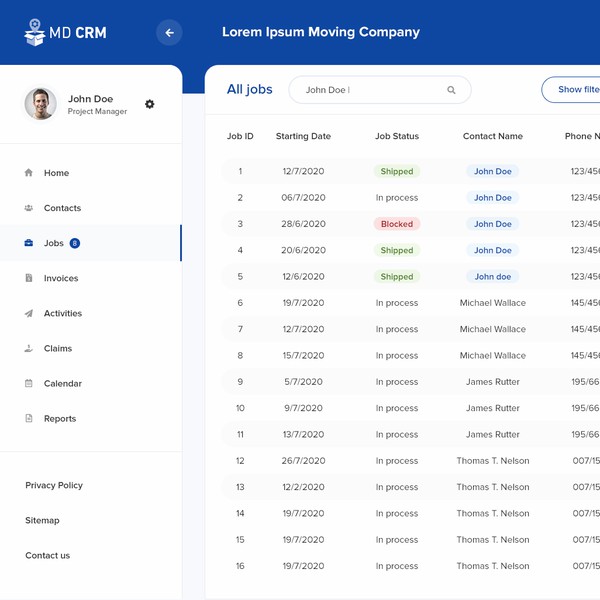This screenshot has width=600, height=600.
Task: Sort by Starting Date column header
Action: click(x=303, y=136)
